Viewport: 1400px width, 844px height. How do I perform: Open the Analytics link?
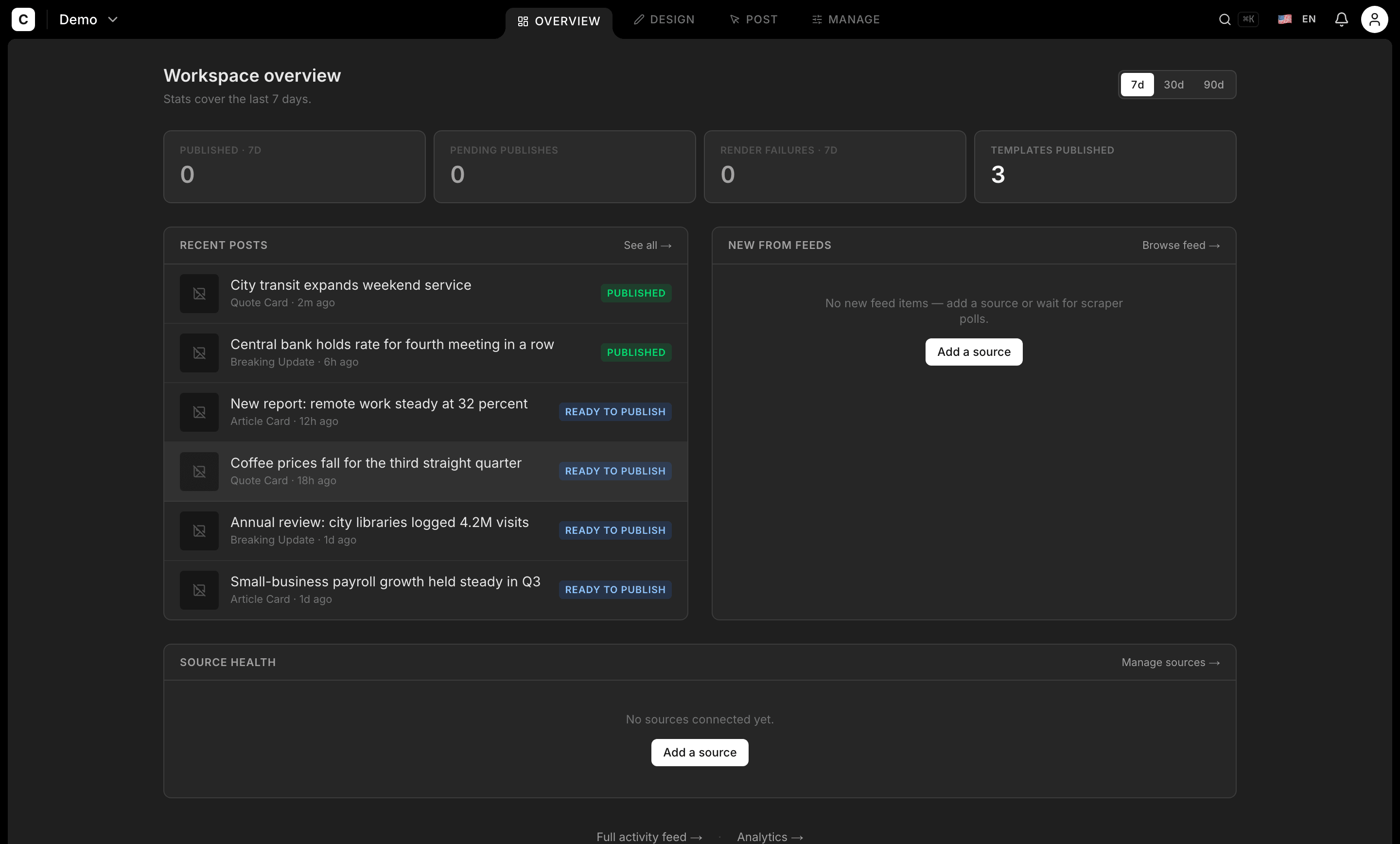pos(770,837)
